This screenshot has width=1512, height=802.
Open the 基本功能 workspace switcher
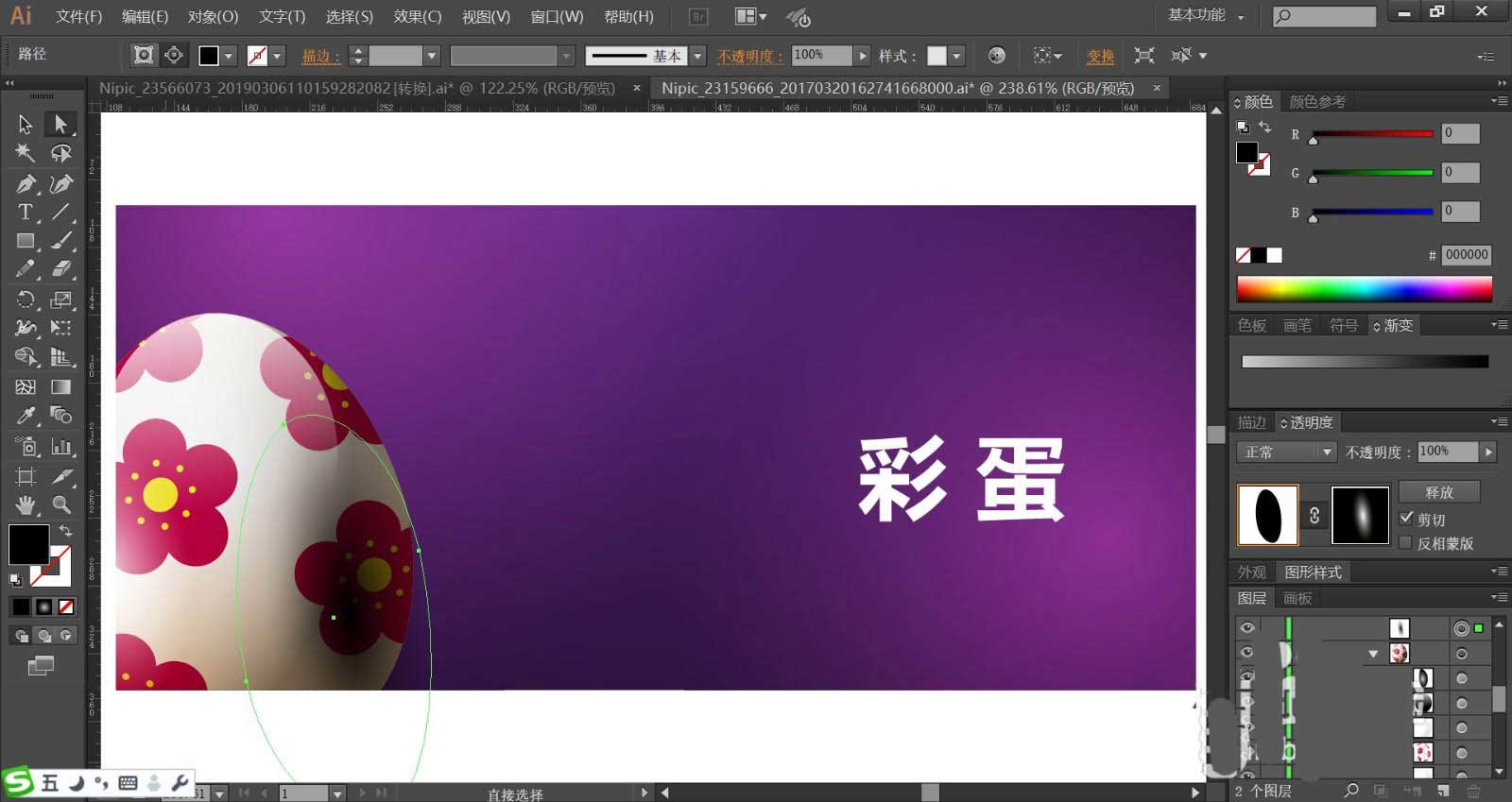pyautogui.click(x=1206, y=15)
